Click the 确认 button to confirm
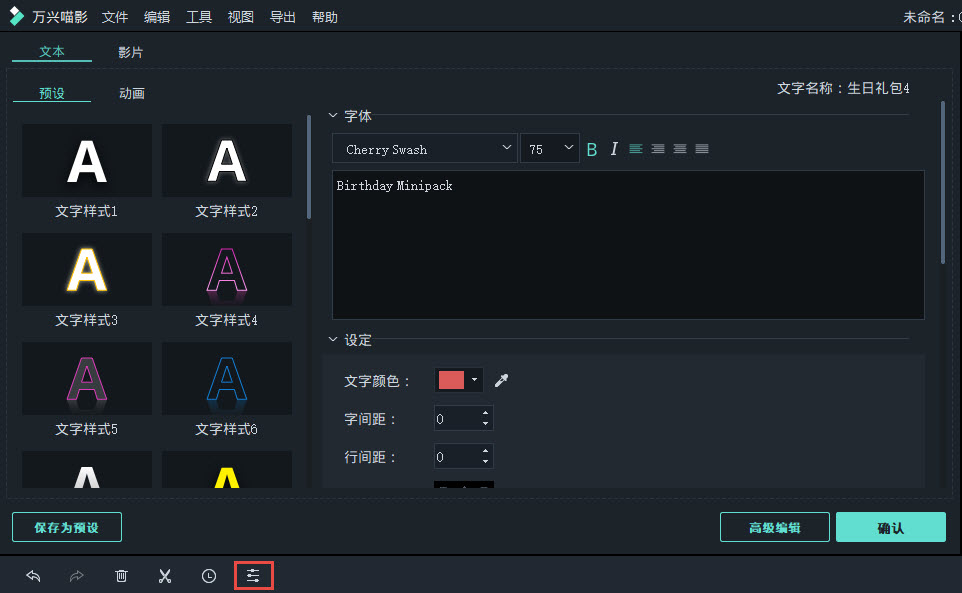The image size is (962, 593). pos(890,527)
